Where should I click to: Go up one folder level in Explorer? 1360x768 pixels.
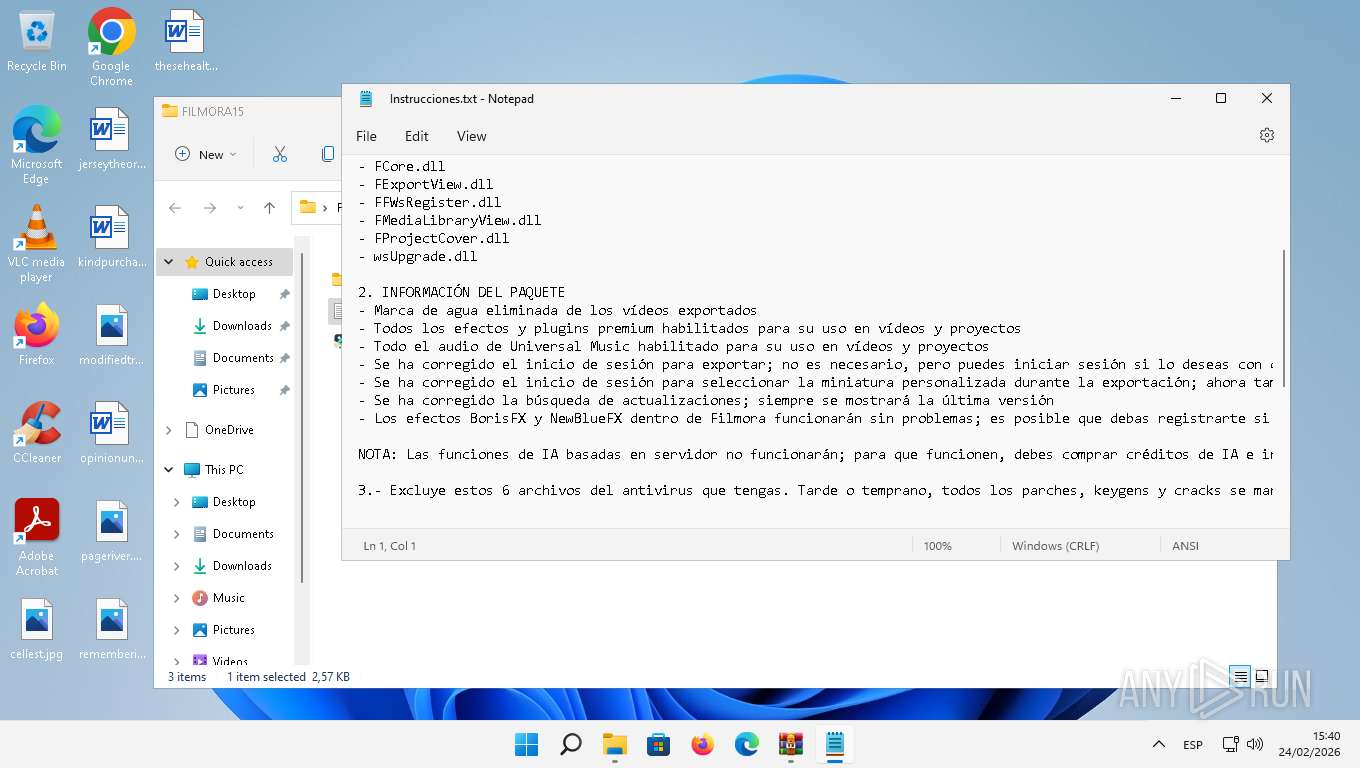pos(269,208)
